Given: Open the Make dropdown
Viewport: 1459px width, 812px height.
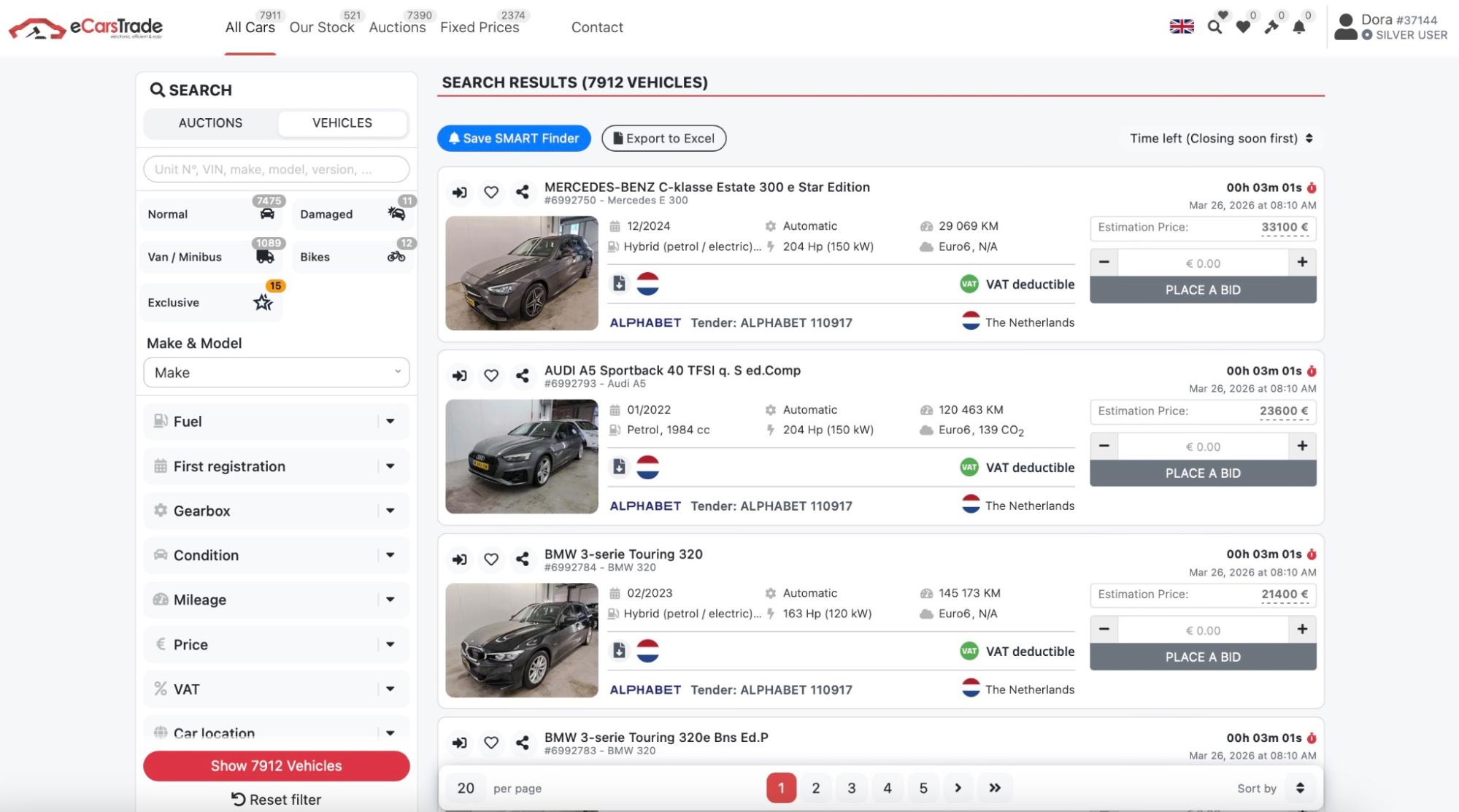Looking at the screenshot, I should coord(277,373).
